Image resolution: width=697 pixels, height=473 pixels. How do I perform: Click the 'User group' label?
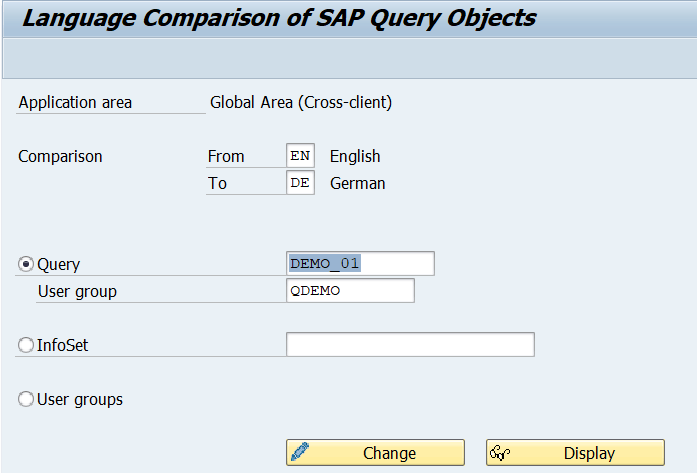pos(77,291)
